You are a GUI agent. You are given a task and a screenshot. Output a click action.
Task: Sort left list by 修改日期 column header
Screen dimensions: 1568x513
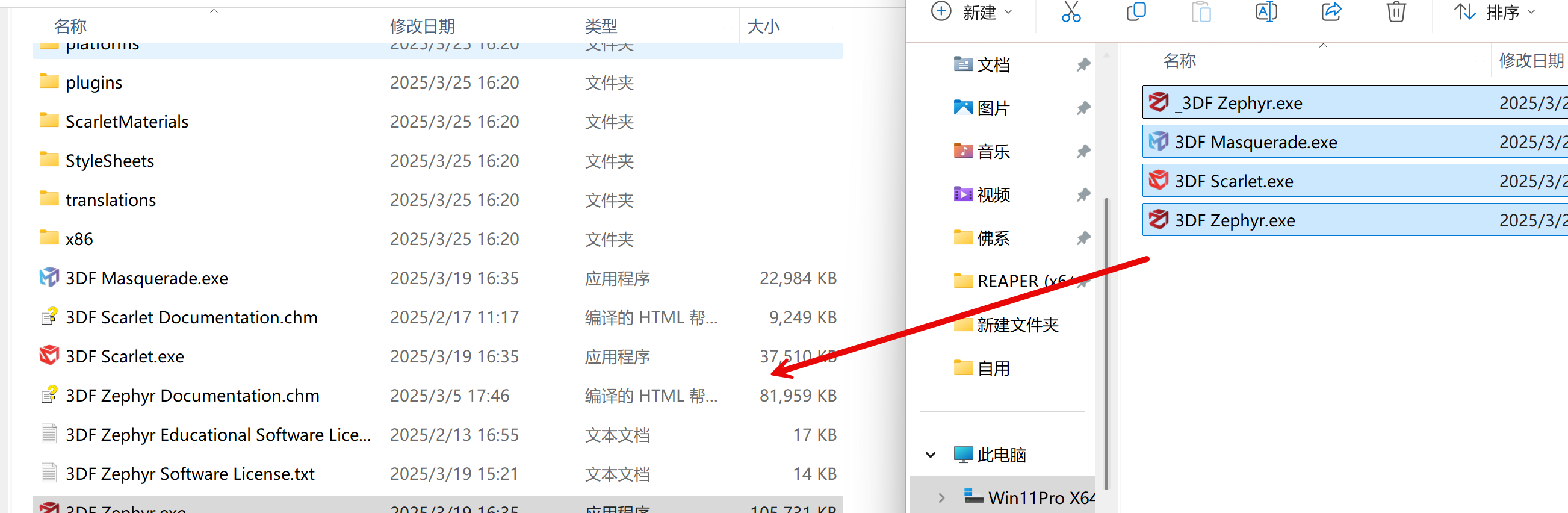click(423, 26)
